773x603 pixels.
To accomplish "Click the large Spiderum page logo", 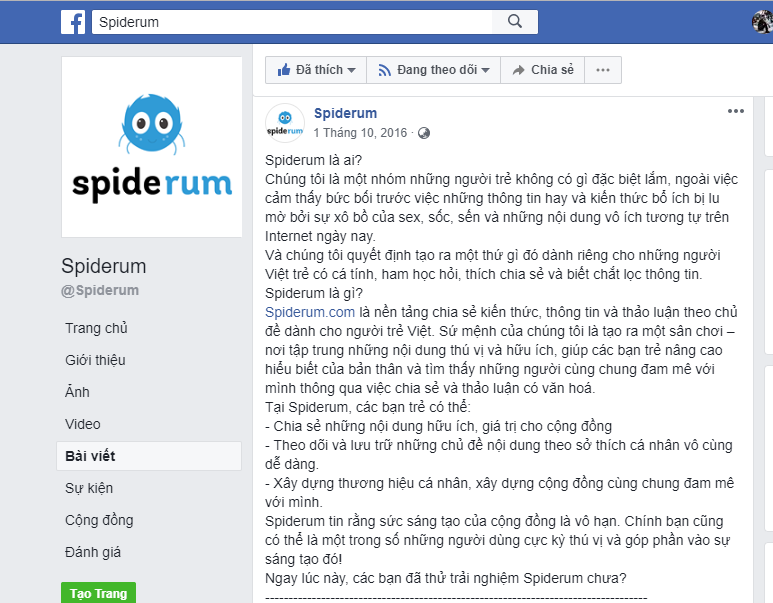I will coord(152,147).
